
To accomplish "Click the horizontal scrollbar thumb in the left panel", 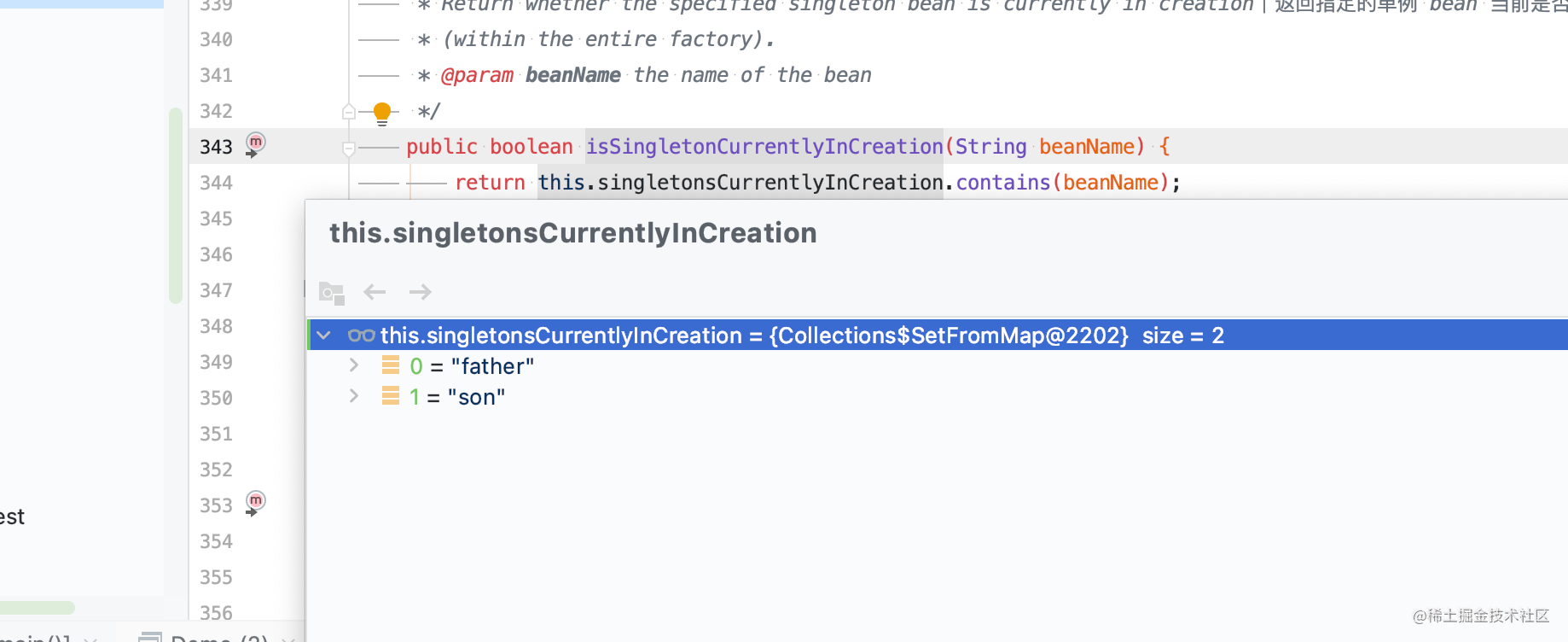I will (x=38, y=608).
